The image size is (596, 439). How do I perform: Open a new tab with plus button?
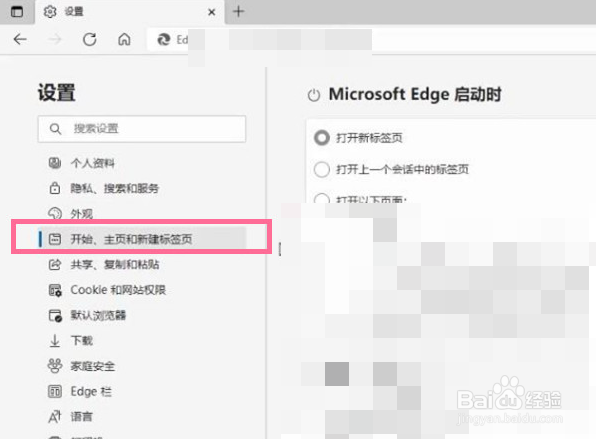point(238,11)
